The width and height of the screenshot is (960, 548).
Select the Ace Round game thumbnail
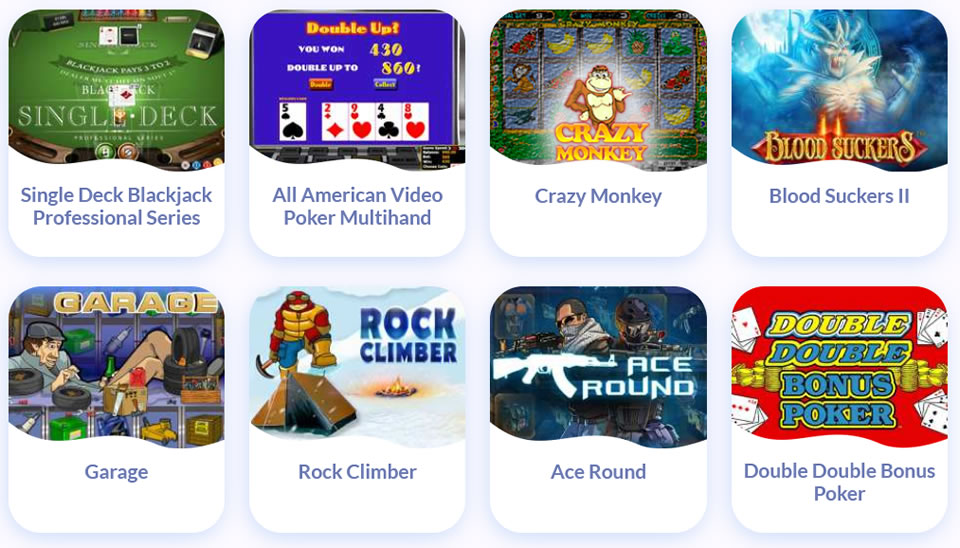(598, 366)
